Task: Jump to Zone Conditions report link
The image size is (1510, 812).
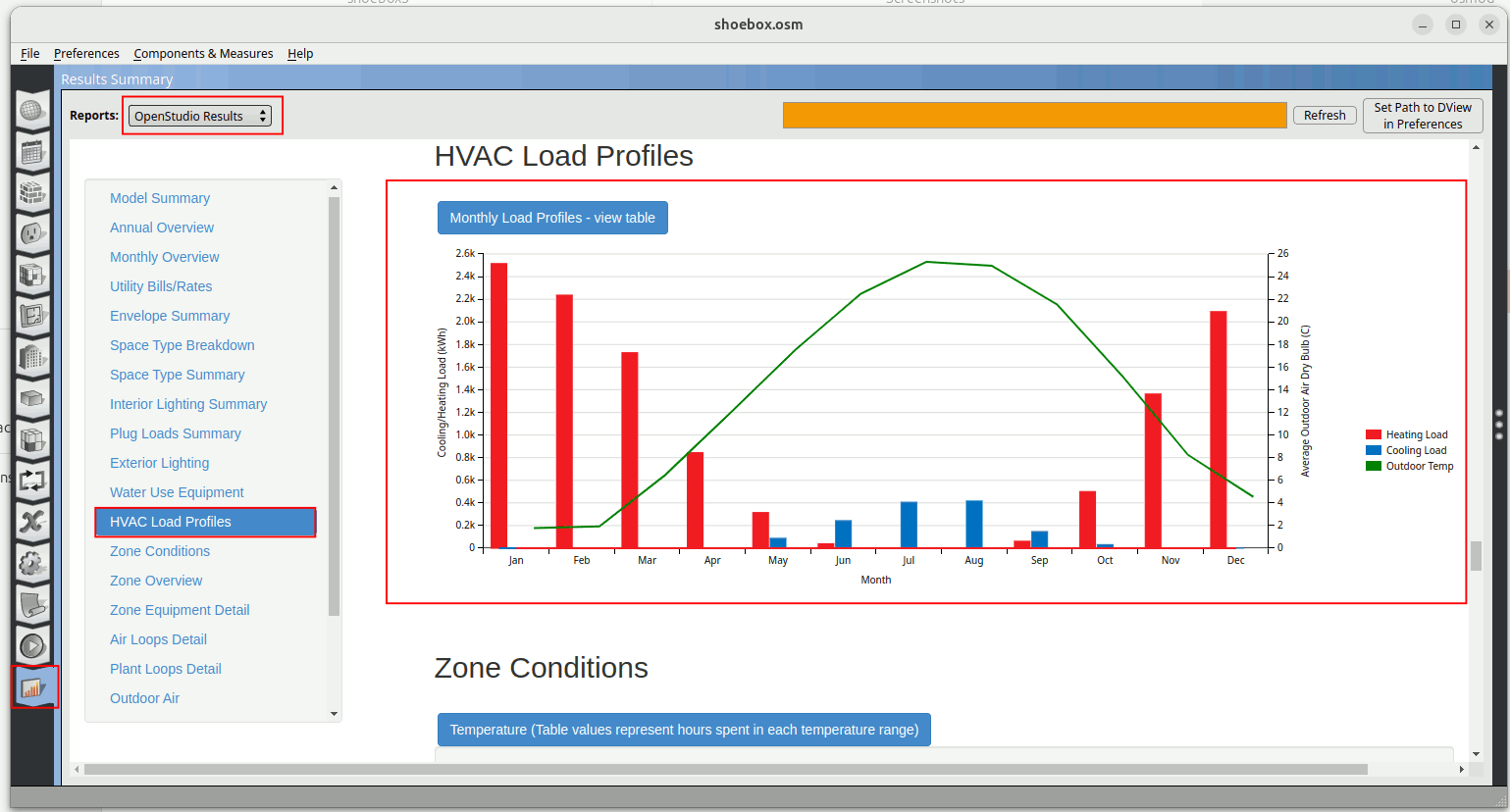Action: [160, 551]
